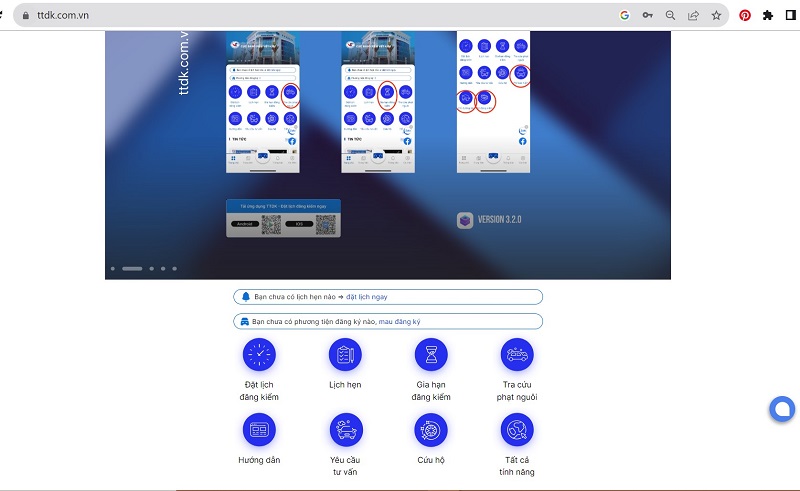Click the ttdk.com.vn address bar
The width and height of the screenshot is (800, 491).
300,15
